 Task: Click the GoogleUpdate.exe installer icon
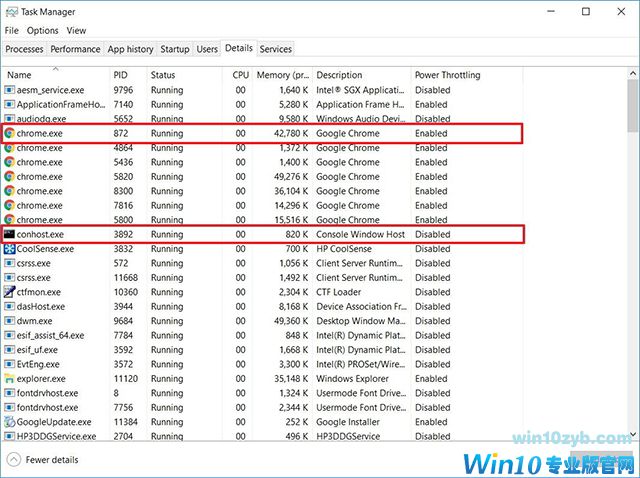[x=9, y=422]
